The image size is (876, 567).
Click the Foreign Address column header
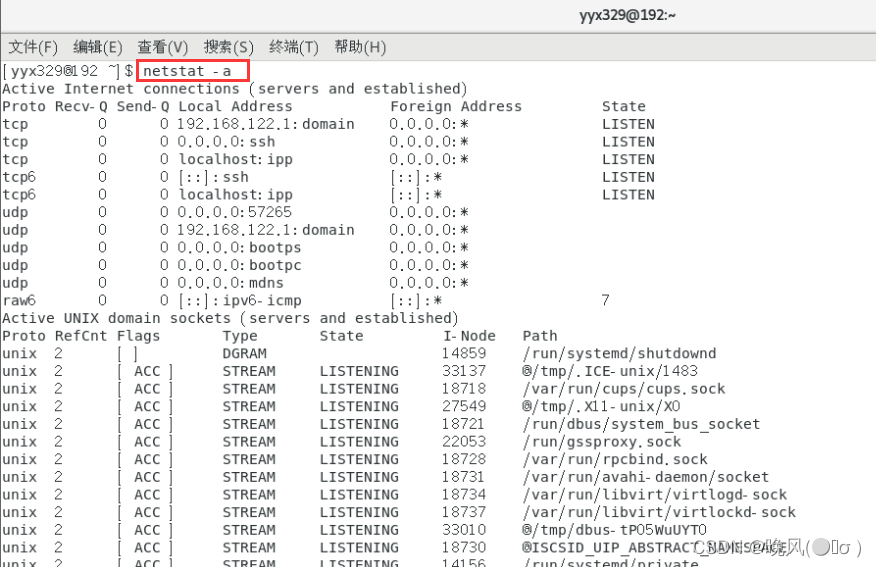coord(456,106)
